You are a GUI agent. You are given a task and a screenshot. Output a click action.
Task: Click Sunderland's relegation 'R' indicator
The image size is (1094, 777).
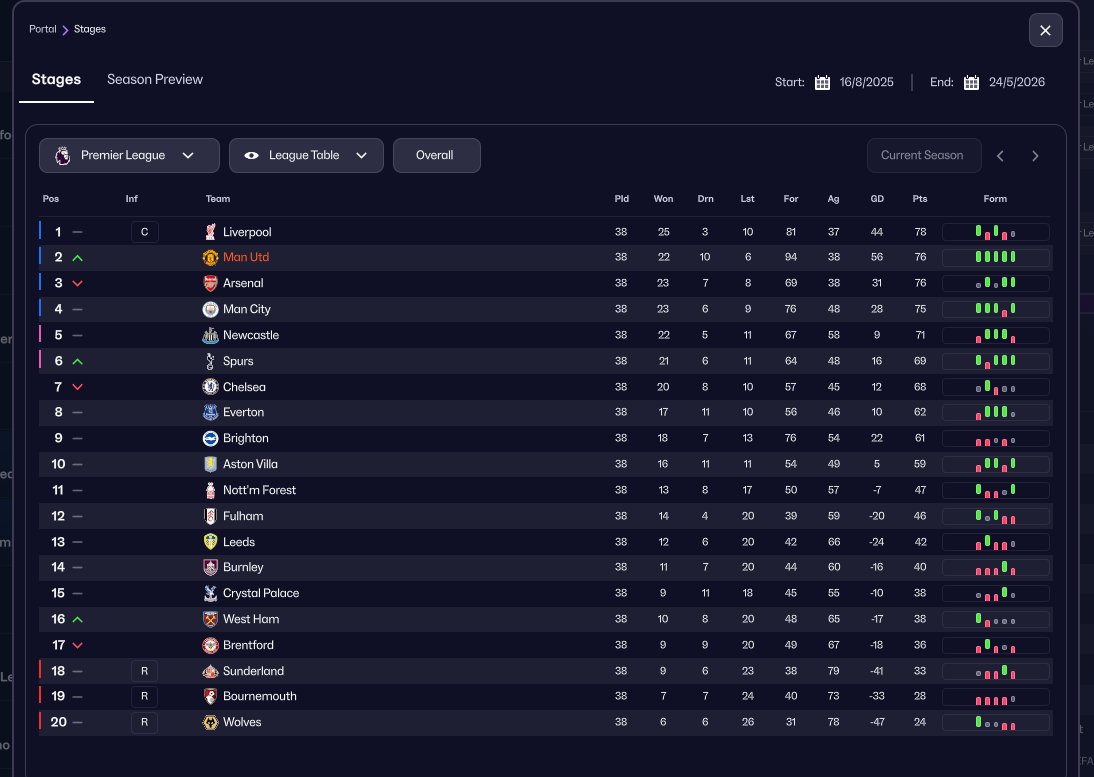point(144,671)
